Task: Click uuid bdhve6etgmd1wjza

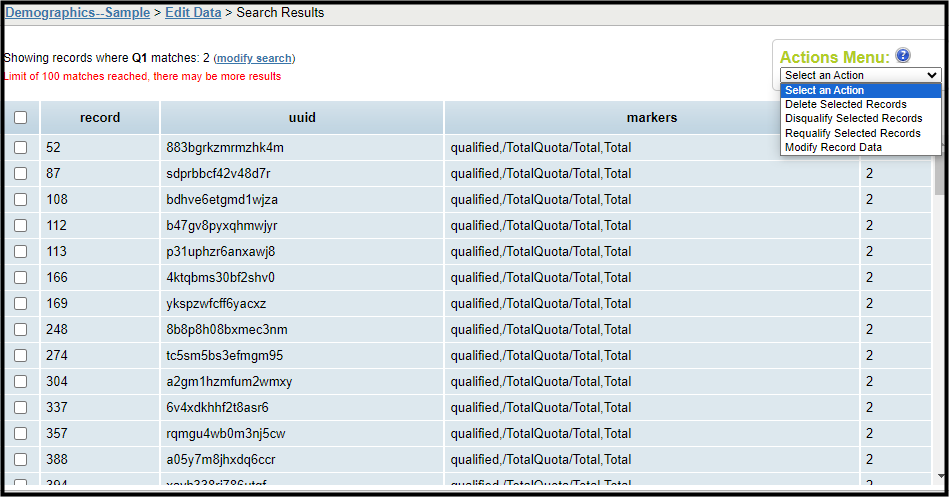Action: click(222, 199)
